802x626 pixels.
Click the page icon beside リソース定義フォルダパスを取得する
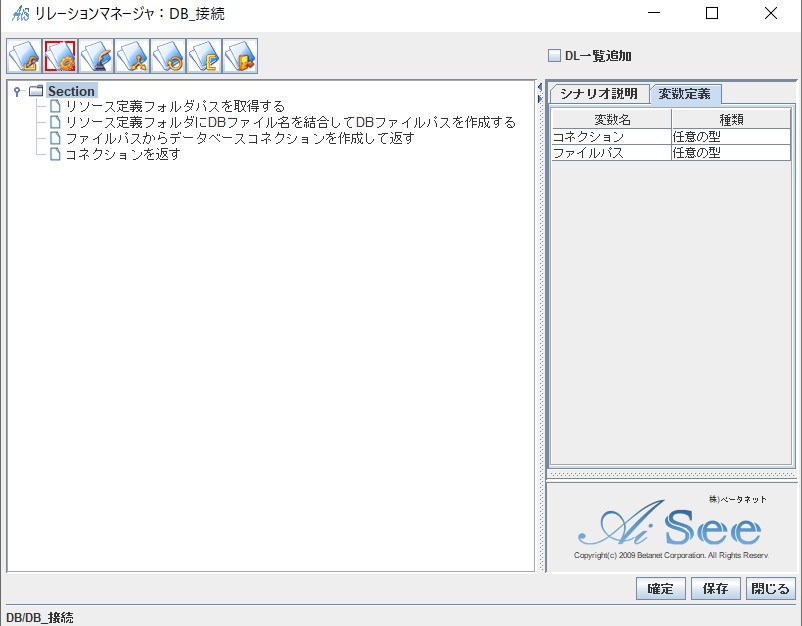pos(55,106)
